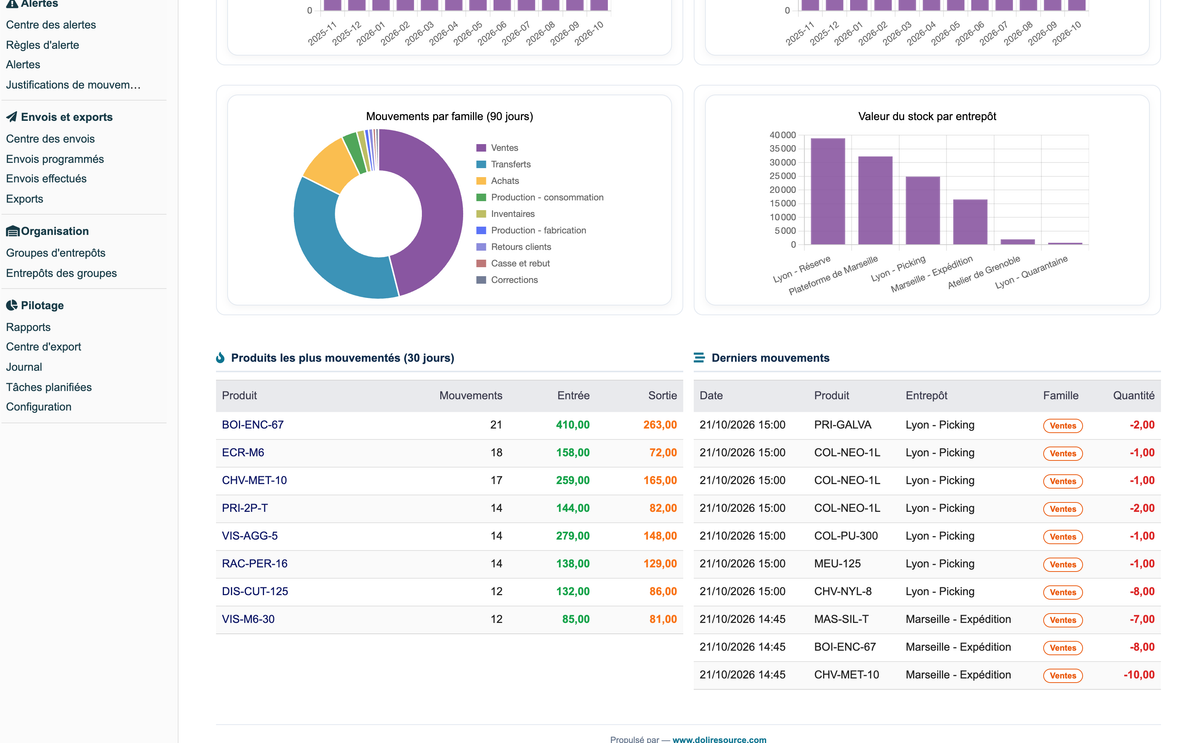This screenshot has height=743, width=1200.
Task: Click the Ventes badge in CHV-NYL-8 row
Action: pos(1063,593)
